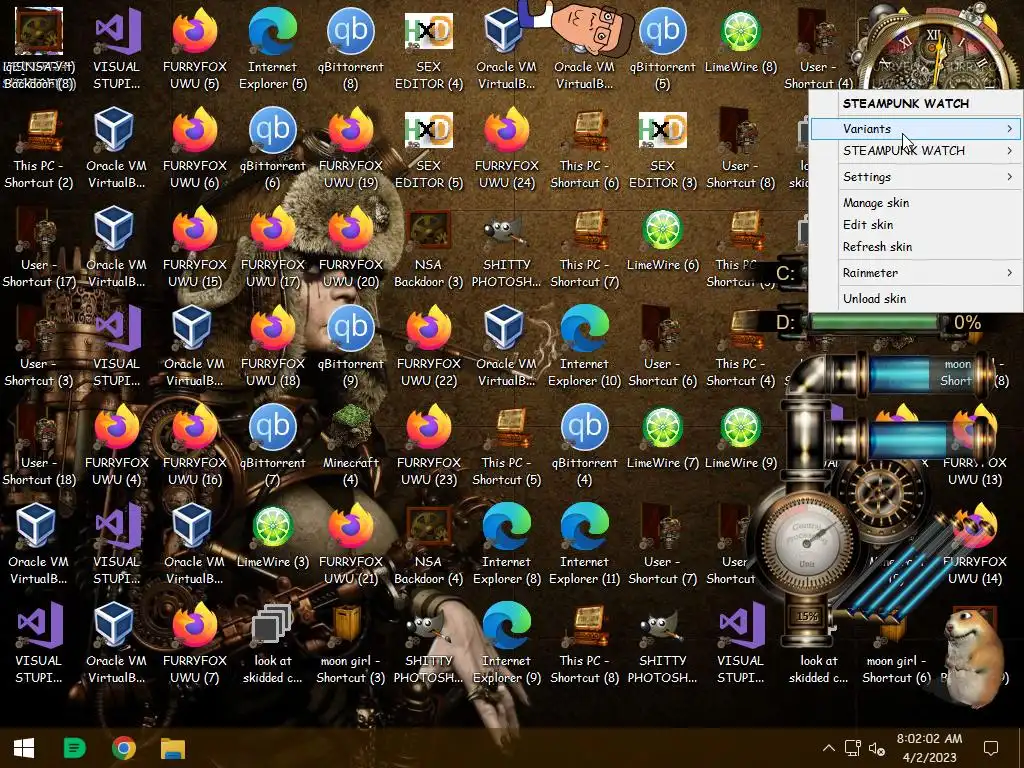Image resolution: width=1024 pixels, height=768 pixels.
Task: Expand the Settings submenu arrow
Action: coord(1009,176)
